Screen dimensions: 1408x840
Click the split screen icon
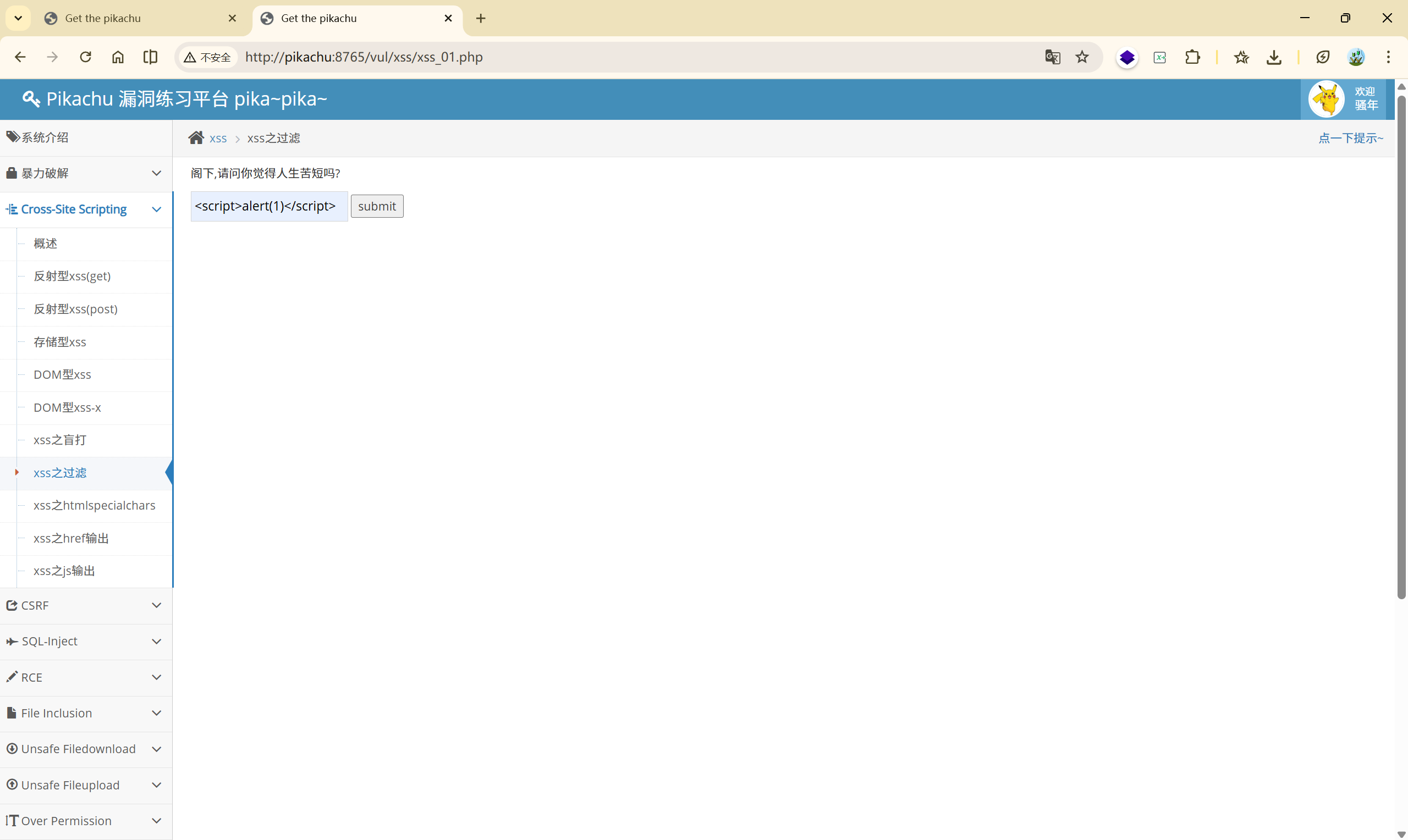coord(150,57)
